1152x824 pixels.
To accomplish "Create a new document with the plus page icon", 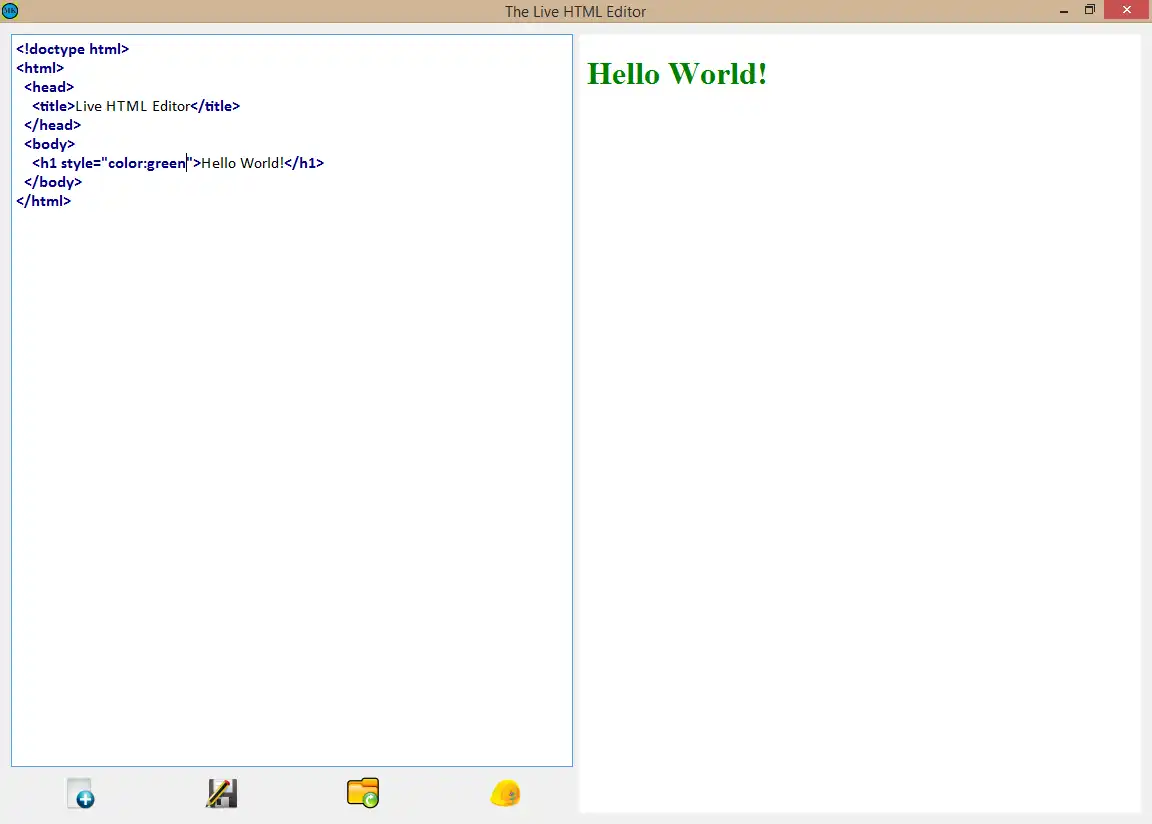I will tap(81, 793).
